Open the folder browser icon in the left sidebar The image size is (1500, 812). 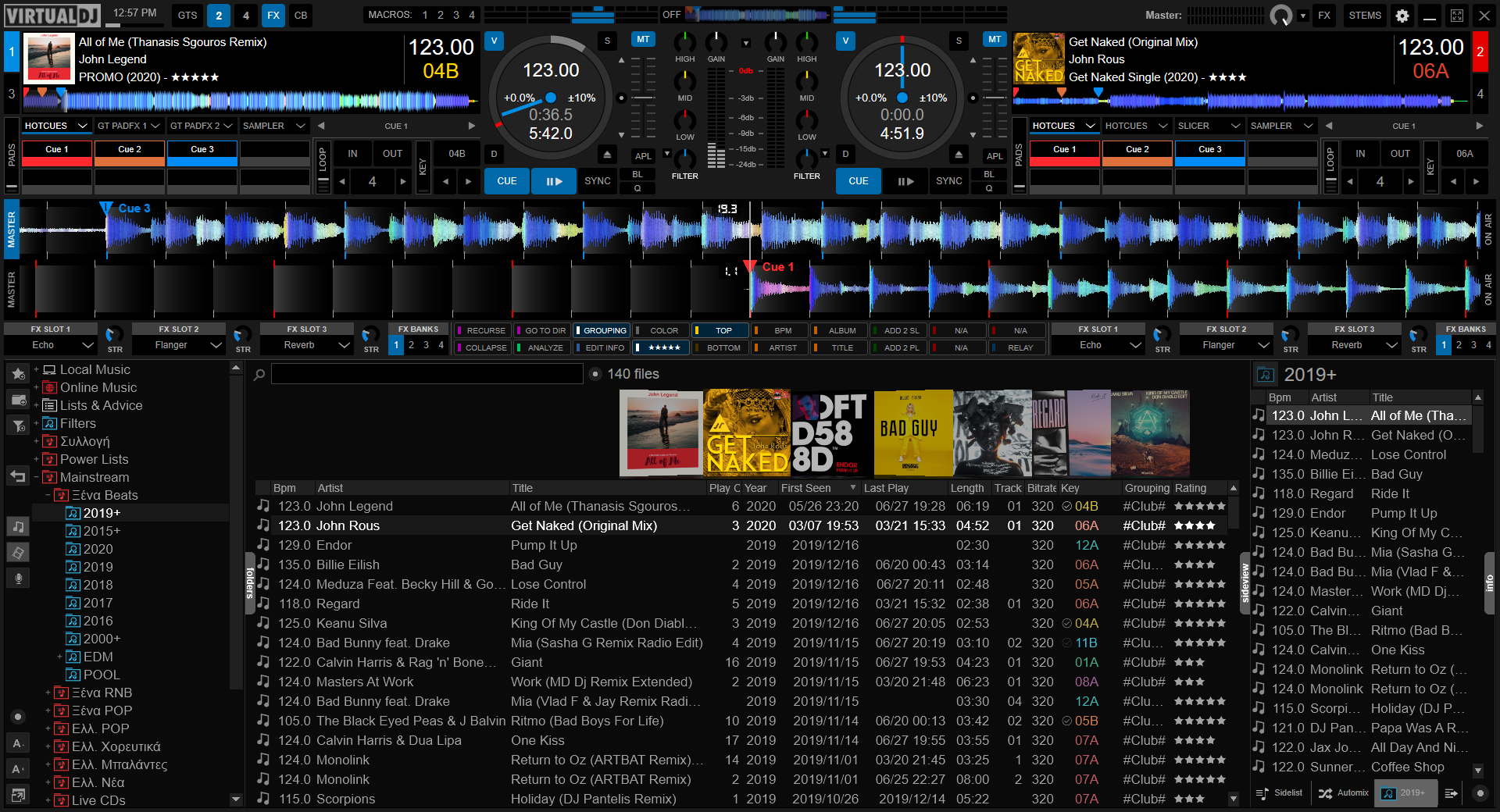click(x=17, y=400)
